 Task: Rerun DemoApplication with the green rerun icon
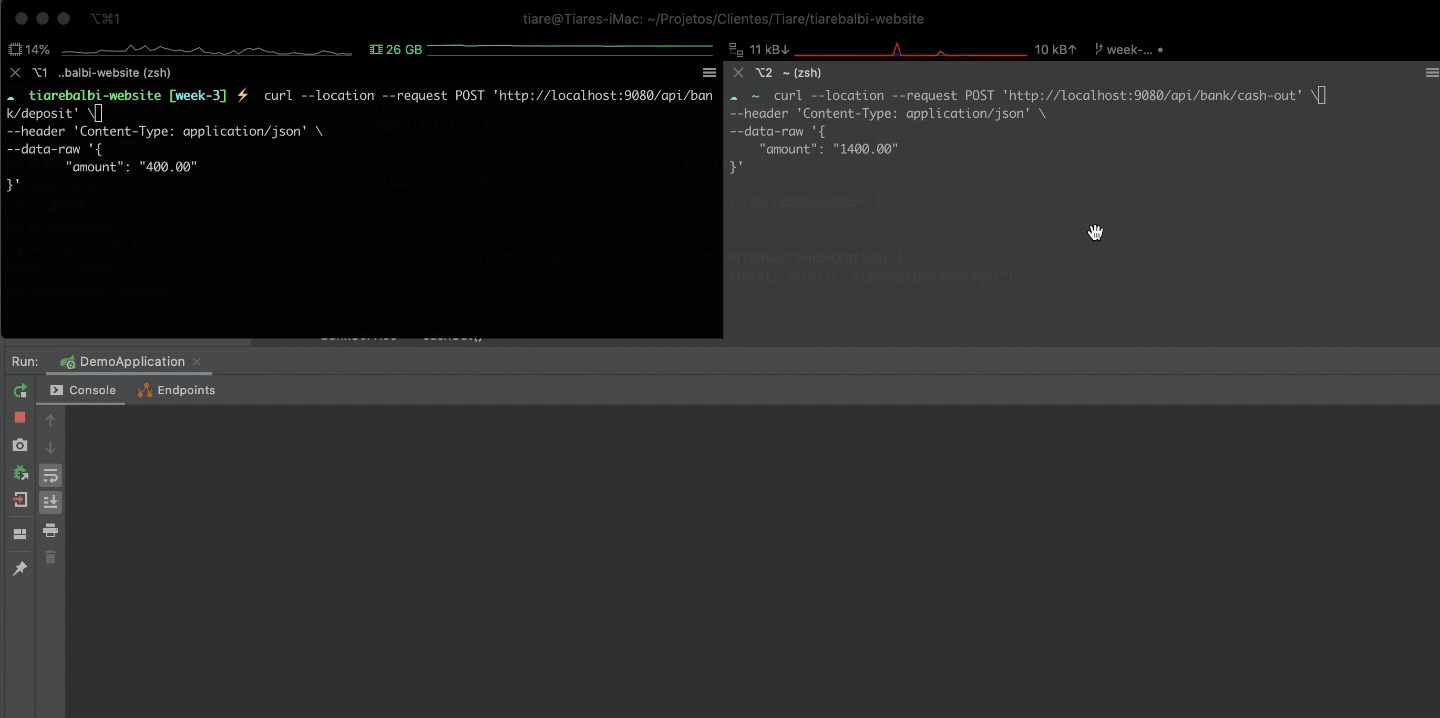[20, 391]
